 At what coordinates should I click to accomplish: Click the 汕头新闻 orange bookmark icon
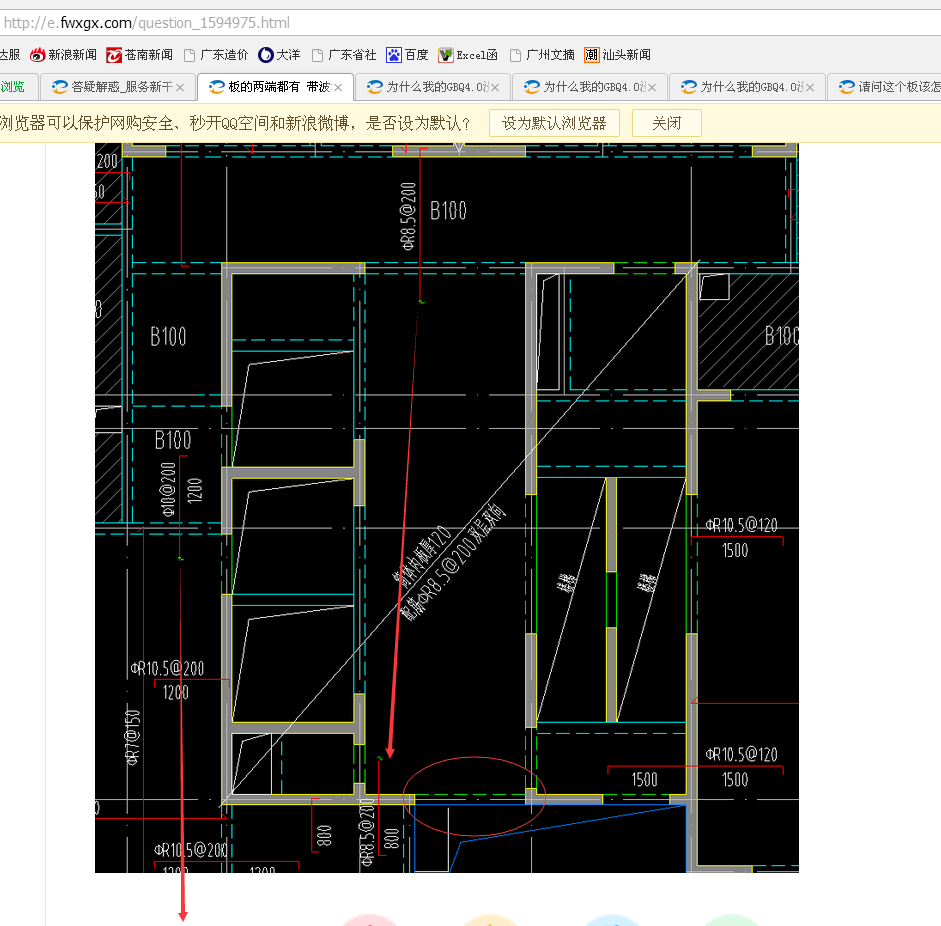point(592,55)
